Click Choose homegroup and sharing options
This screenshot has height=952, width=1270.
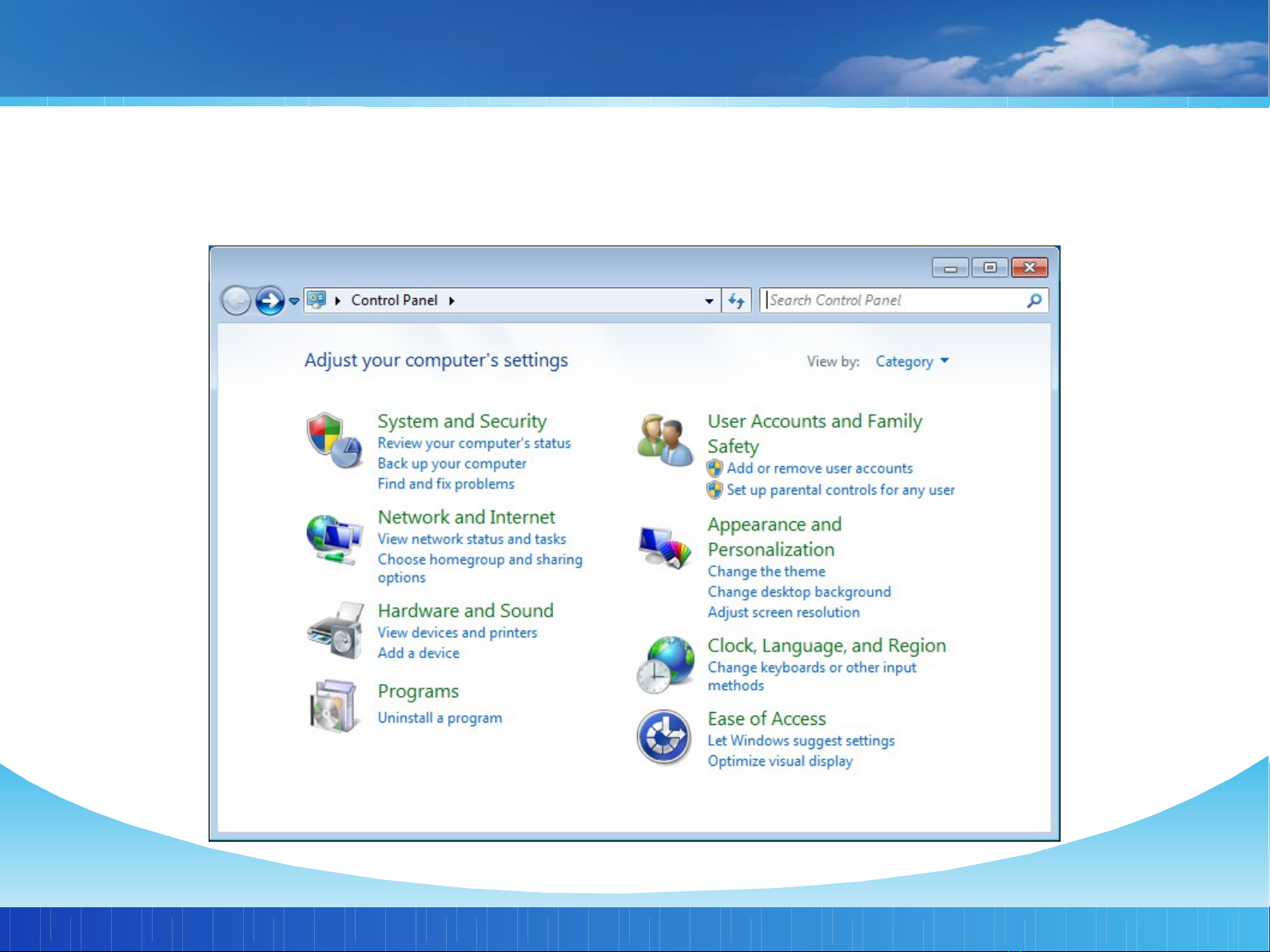[480, 568]
